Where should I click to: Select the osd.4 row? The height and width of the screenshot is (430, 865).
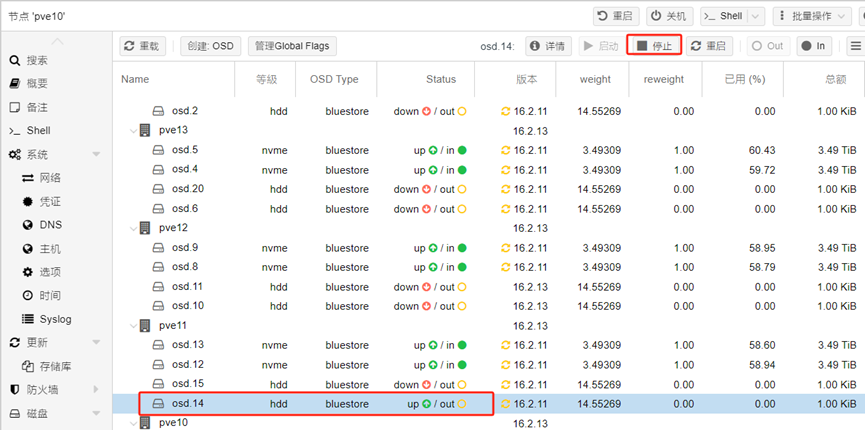(489, 169)
